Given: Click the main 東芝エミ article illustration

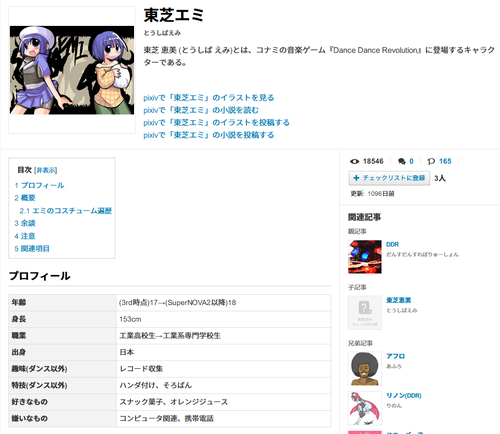Looking at the screenshot, I should [x=72, y=70].
